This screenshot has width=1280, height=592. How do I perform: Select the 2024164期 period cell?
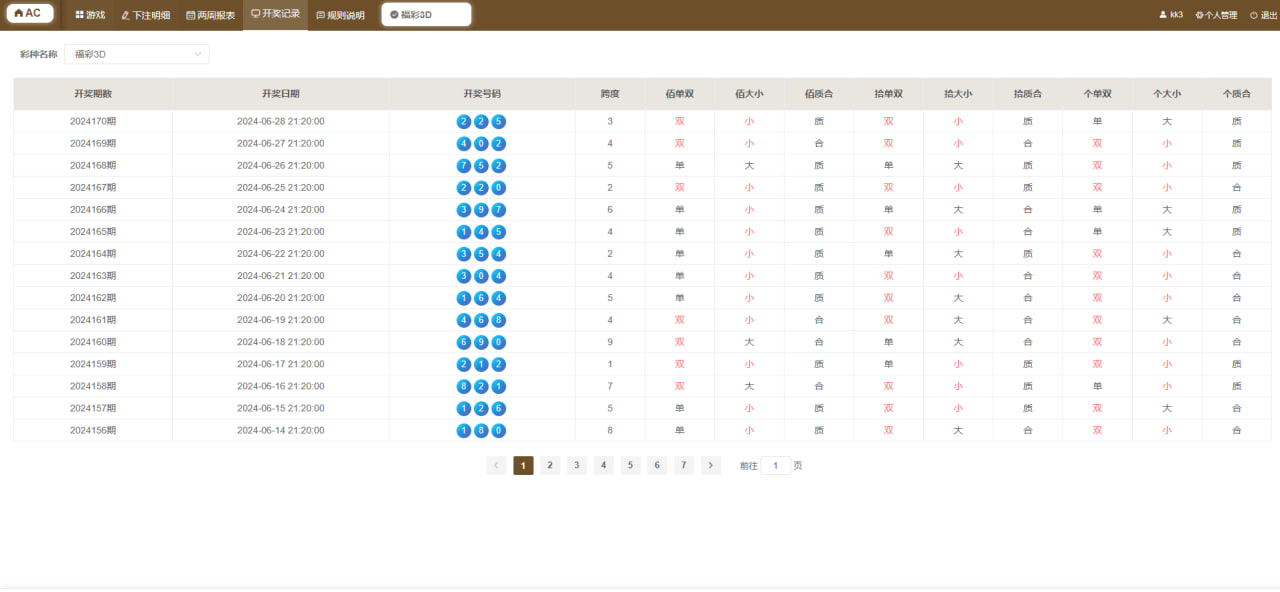(x=93, y=253)
